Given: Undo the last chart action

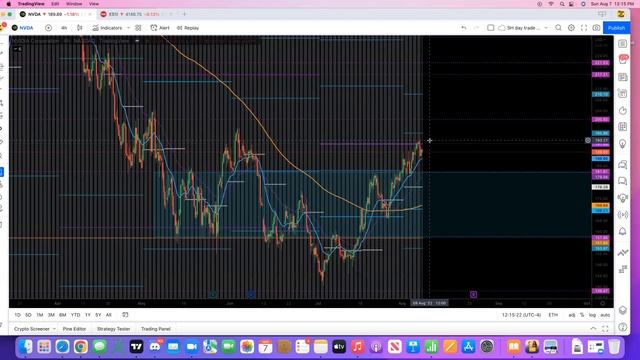Looking at the screenshot, I should (464, 28).
